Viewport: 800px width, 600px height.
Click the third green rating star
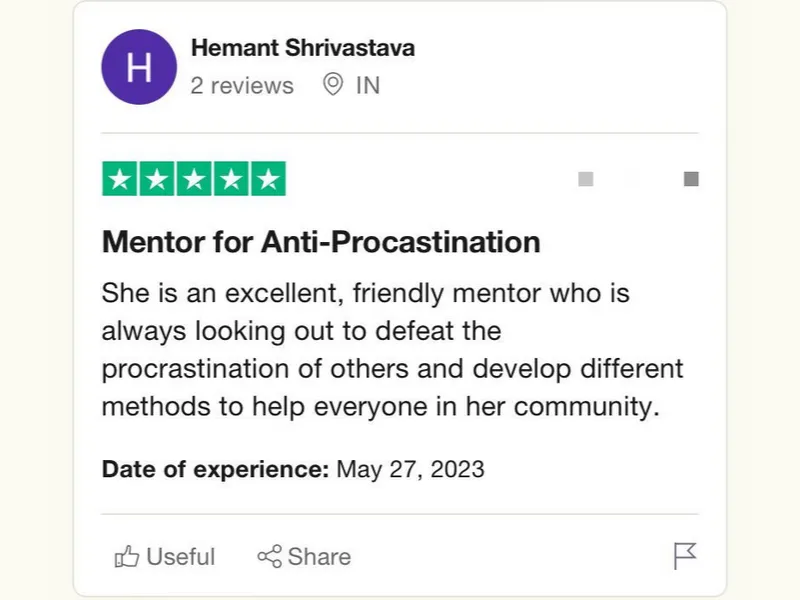pyautogui.click(x=194, y=179)
